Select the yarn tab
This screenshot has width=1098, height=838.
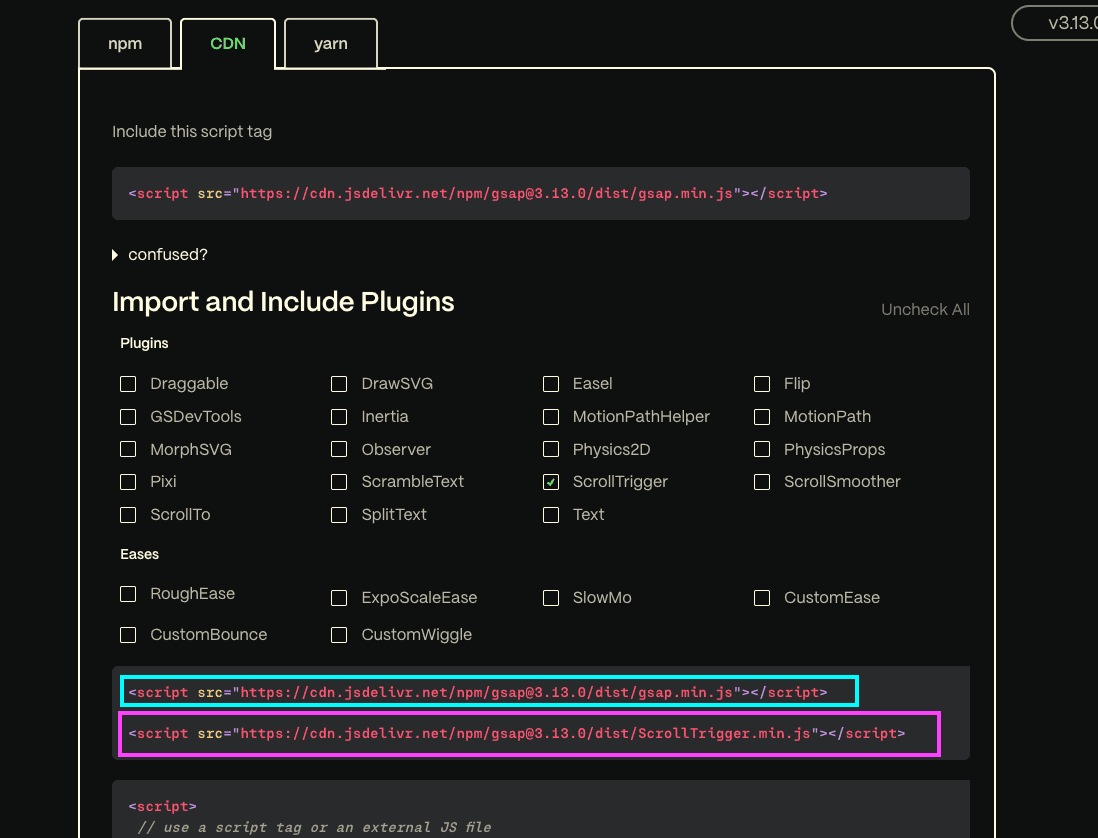[330, 44]
